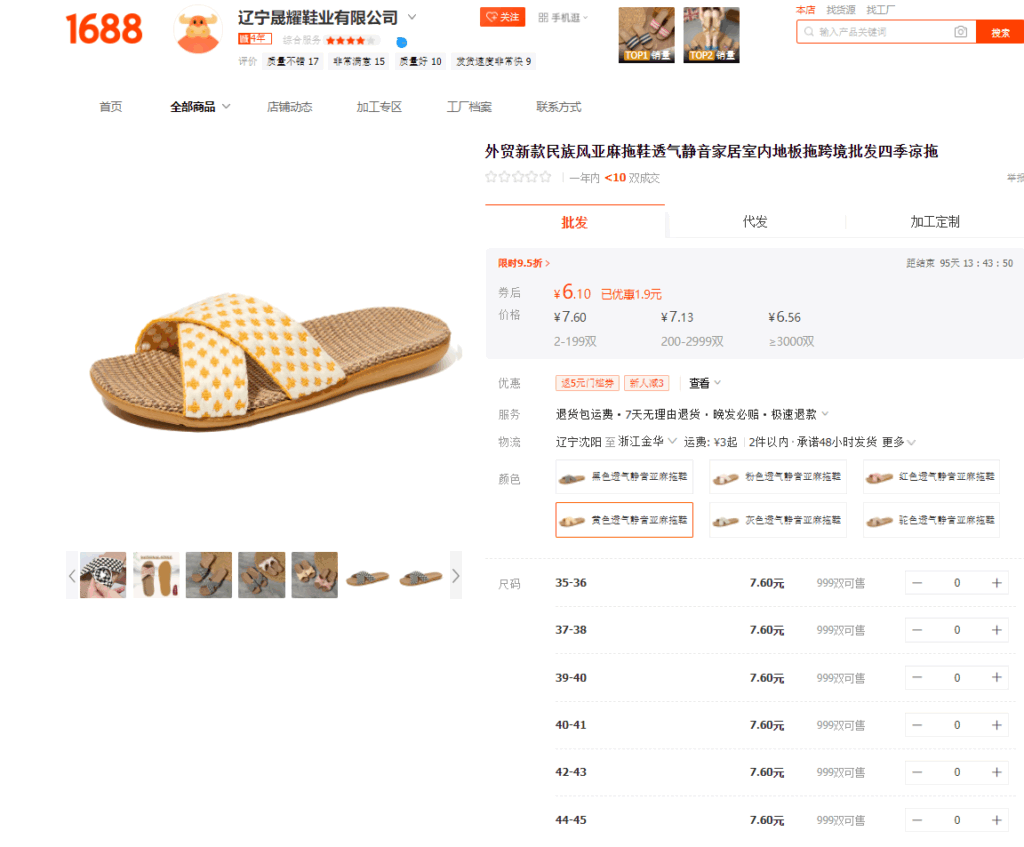Click the store mascot avatar icon

point(198,31)
